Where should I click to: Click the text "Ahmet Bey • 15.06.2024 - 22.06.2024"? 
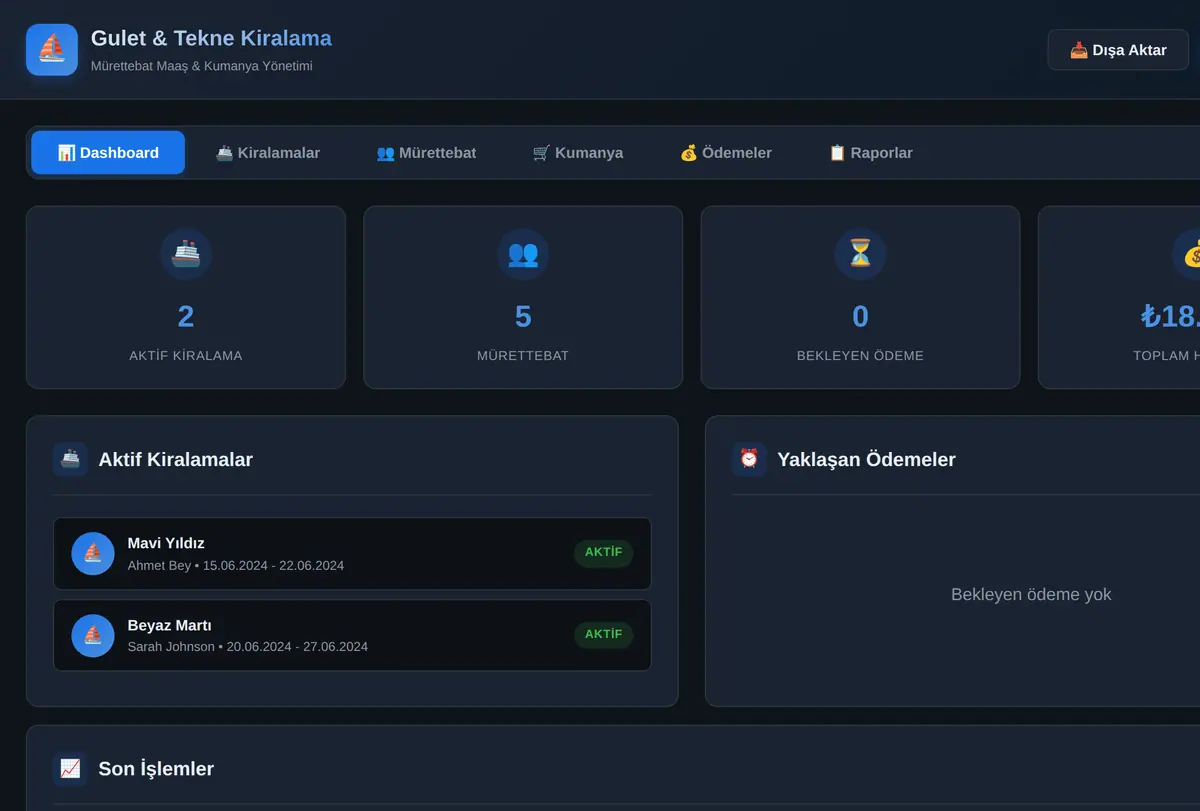click(x=236, y=566)
